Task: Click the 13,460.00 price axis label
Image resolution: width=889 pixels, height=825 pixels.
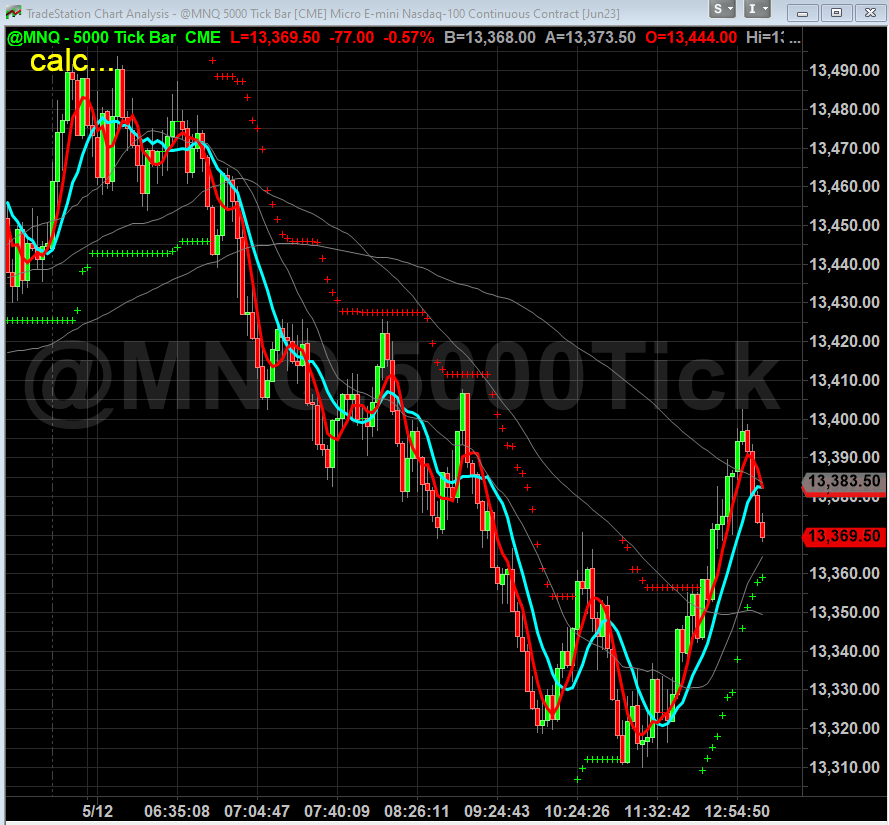Action: [844, 186]
